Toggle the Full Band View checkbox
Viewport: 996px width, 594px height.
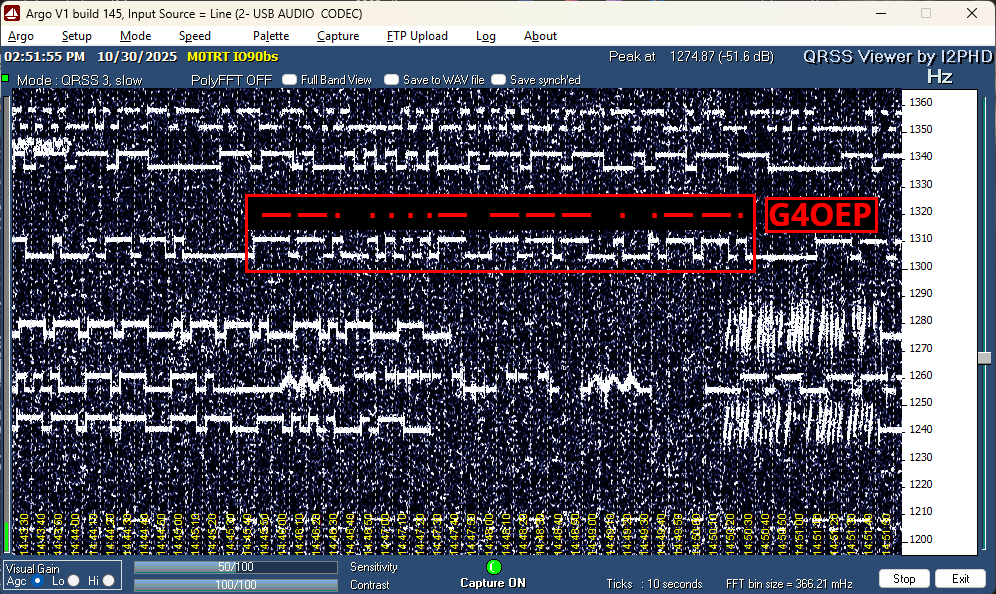(x=290, y=79)
